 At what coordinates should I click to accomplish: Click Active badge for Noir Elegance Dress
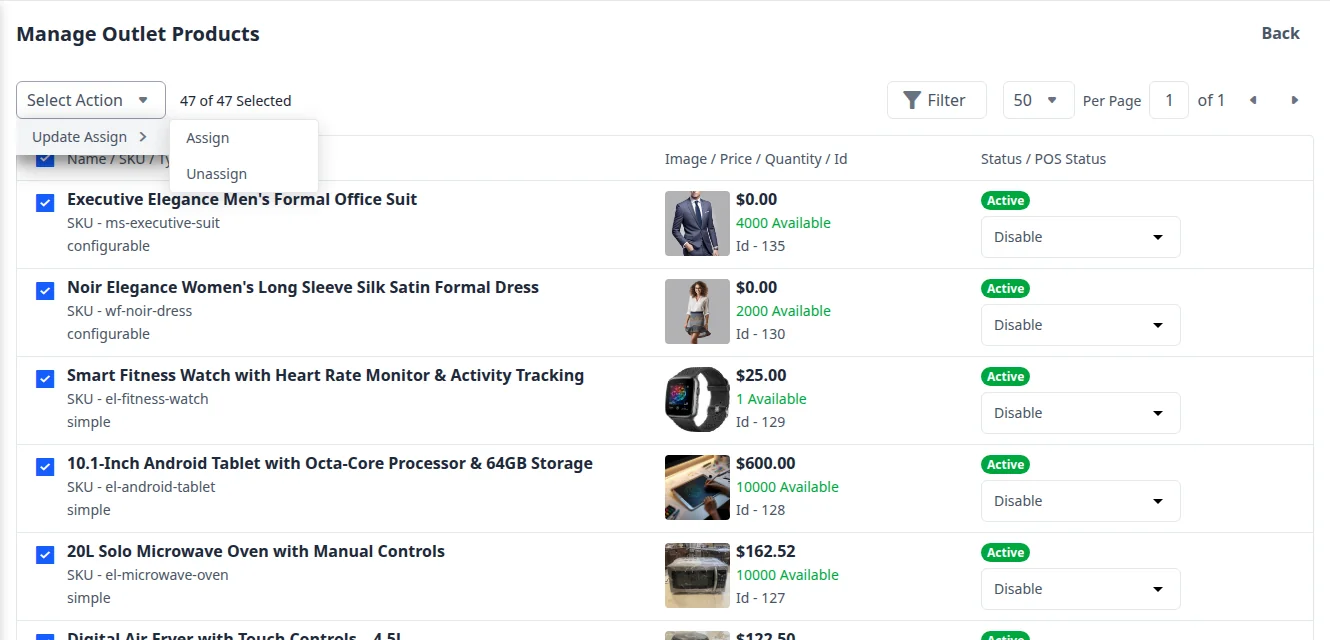(1005, 288)
